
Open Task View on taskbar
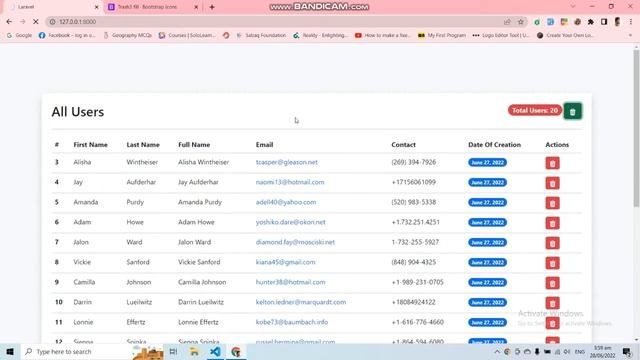click(x=173, y=351)
